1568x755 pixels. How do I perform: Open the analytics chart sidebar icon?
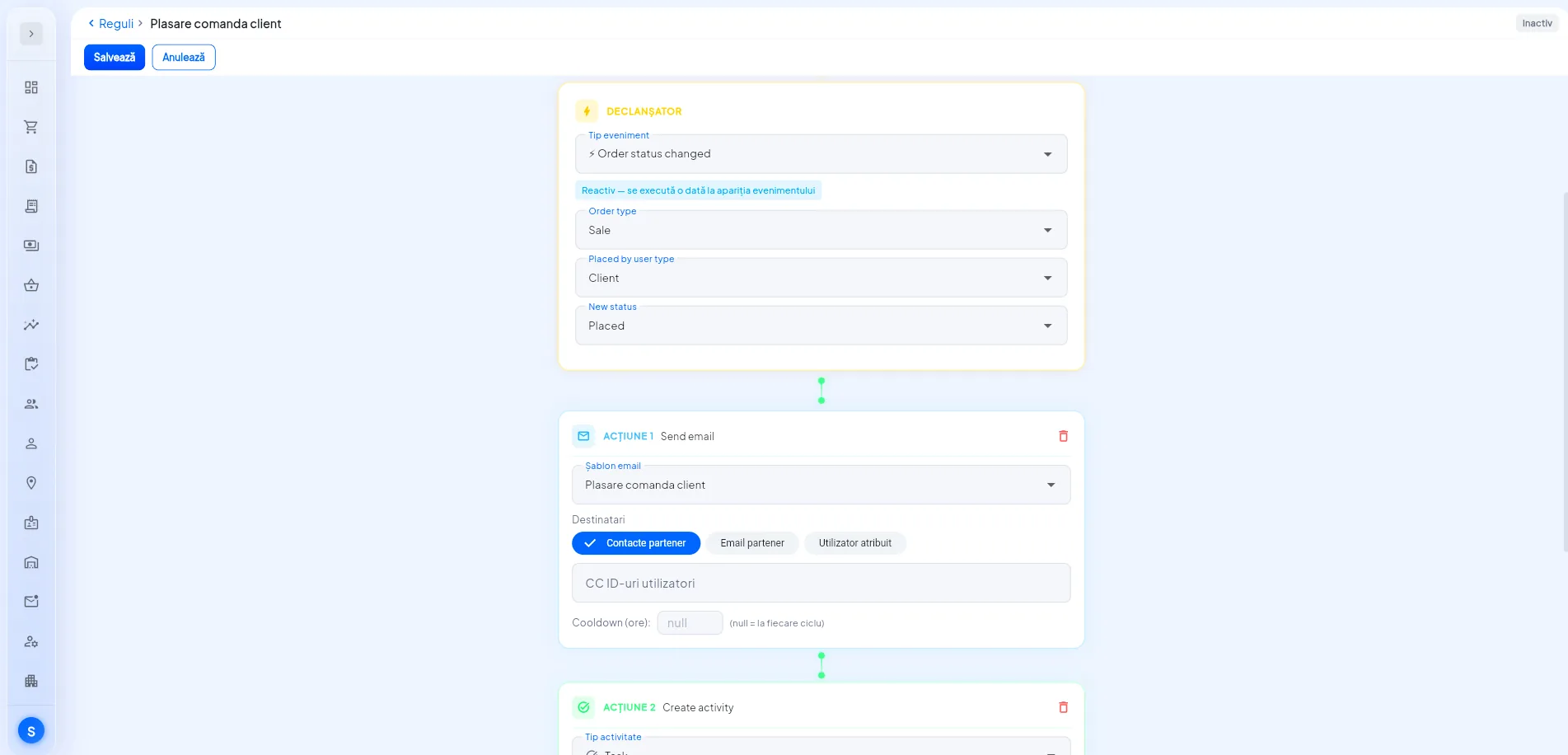(31, 325)
